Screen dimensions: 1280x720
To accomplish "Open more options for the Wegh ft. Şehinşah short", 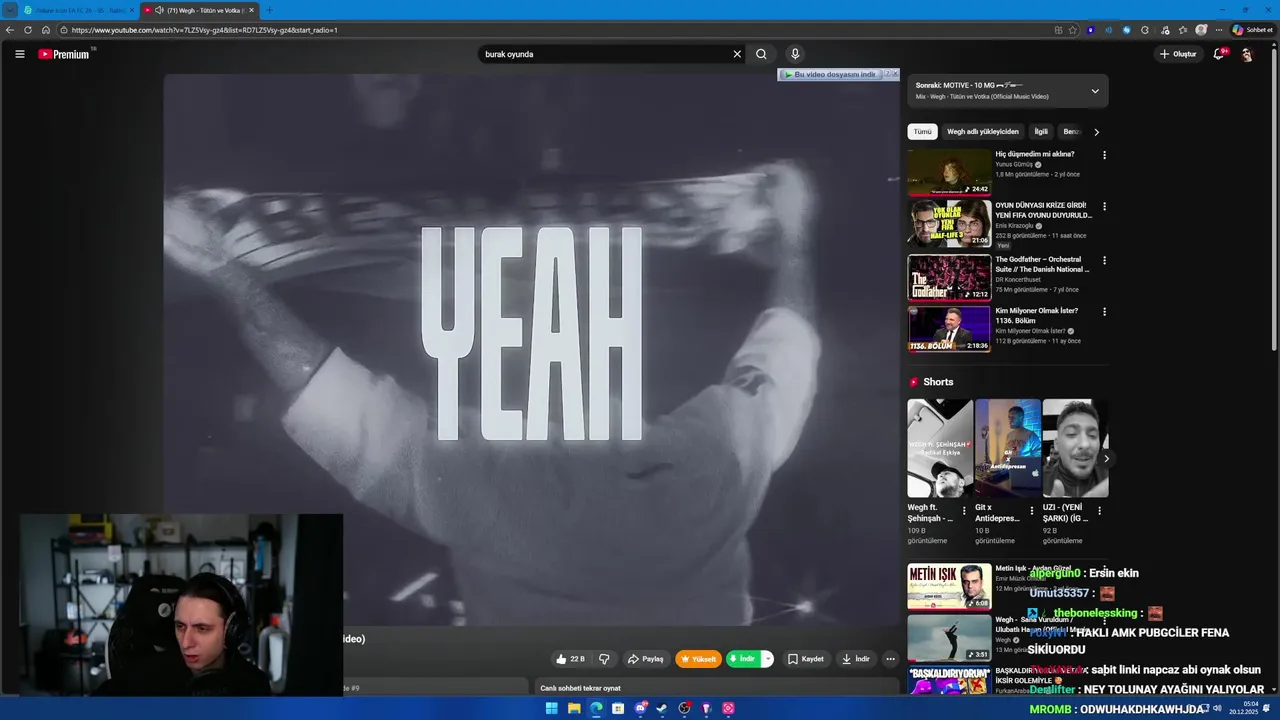I will tap(964, 511).
